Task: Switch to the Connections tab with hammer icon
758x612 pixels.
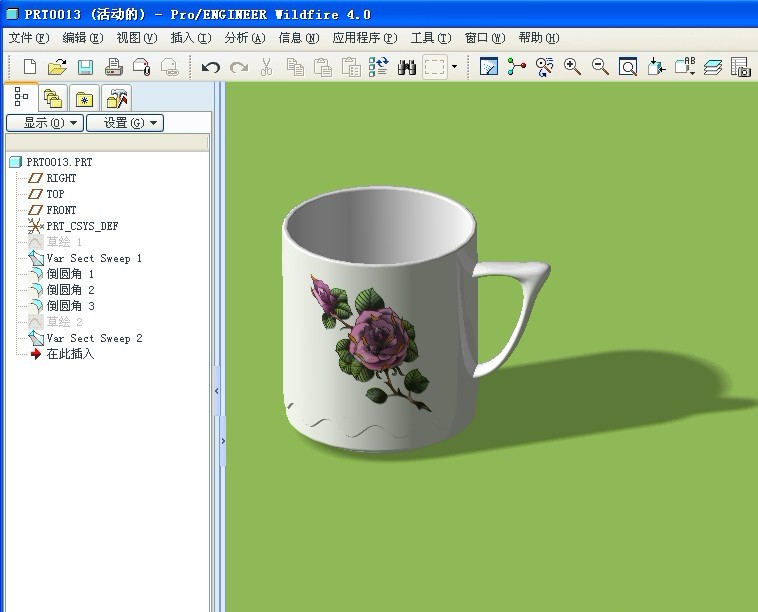Action: click(117, 98)
